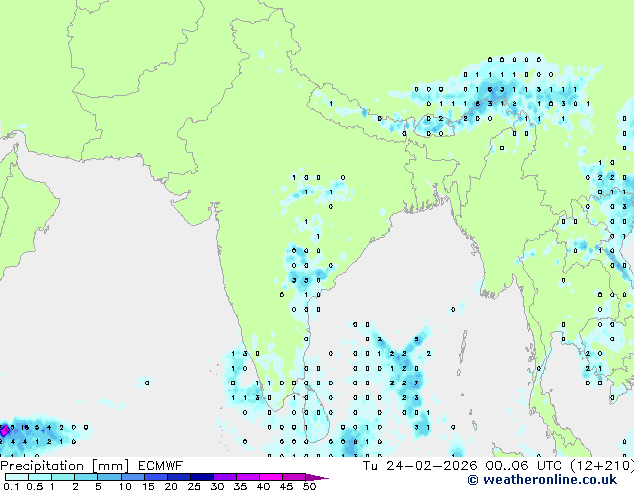Click the 0.5–1 mm legend swatch
The width and height of the screenshot is (634, 490).
pyautogui.click(x=40, y=477)
